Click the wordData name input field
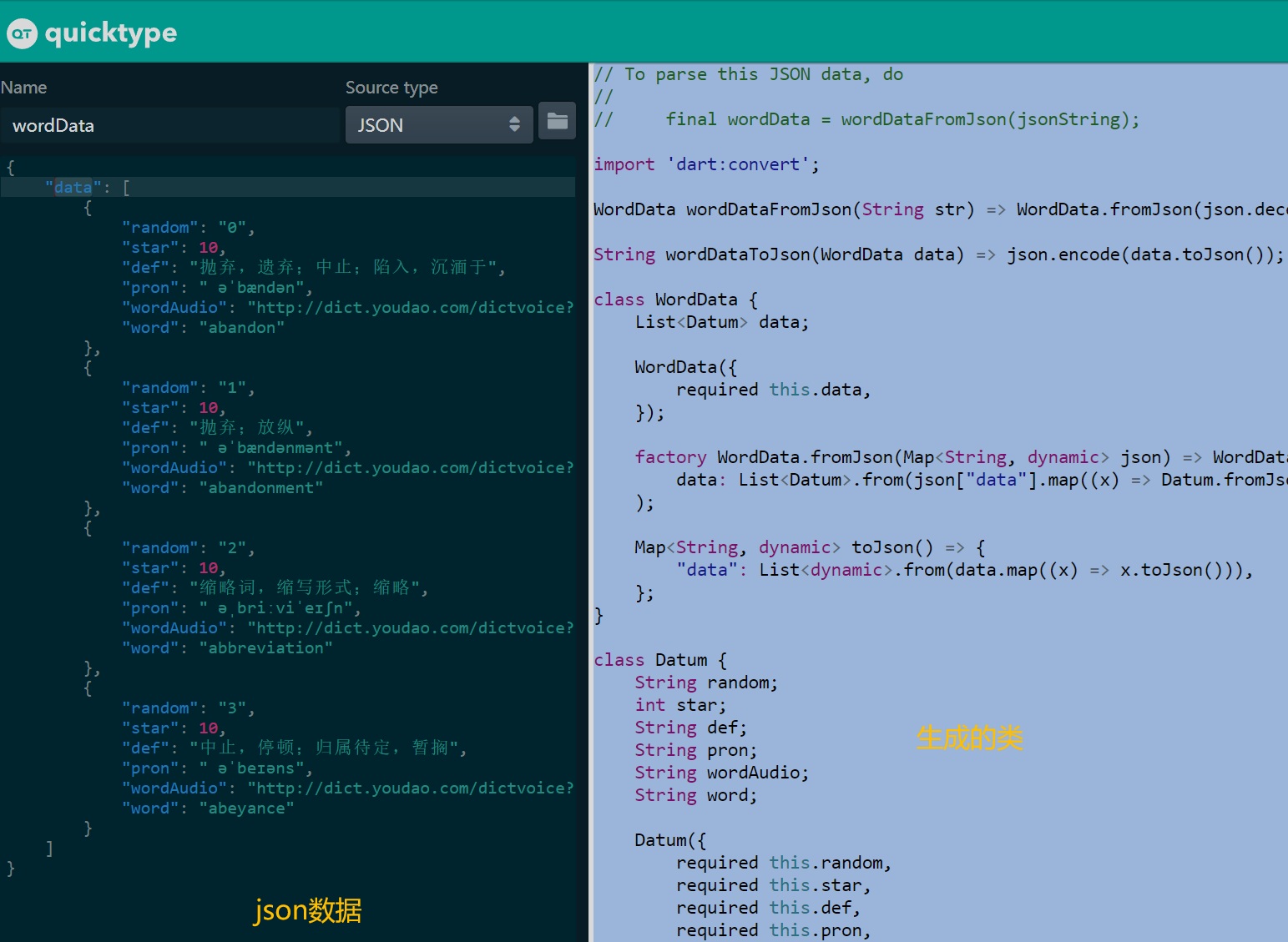 [169, 125]
